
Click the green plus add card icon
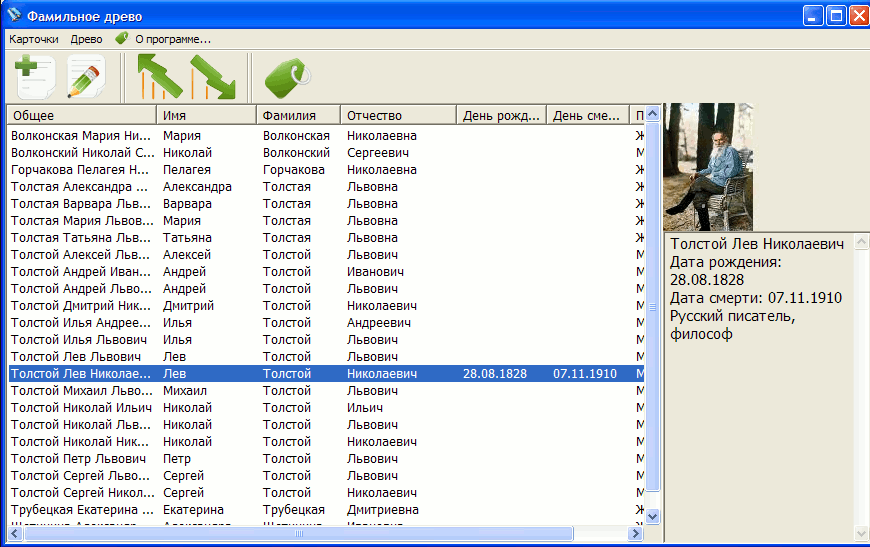point(34,77)
